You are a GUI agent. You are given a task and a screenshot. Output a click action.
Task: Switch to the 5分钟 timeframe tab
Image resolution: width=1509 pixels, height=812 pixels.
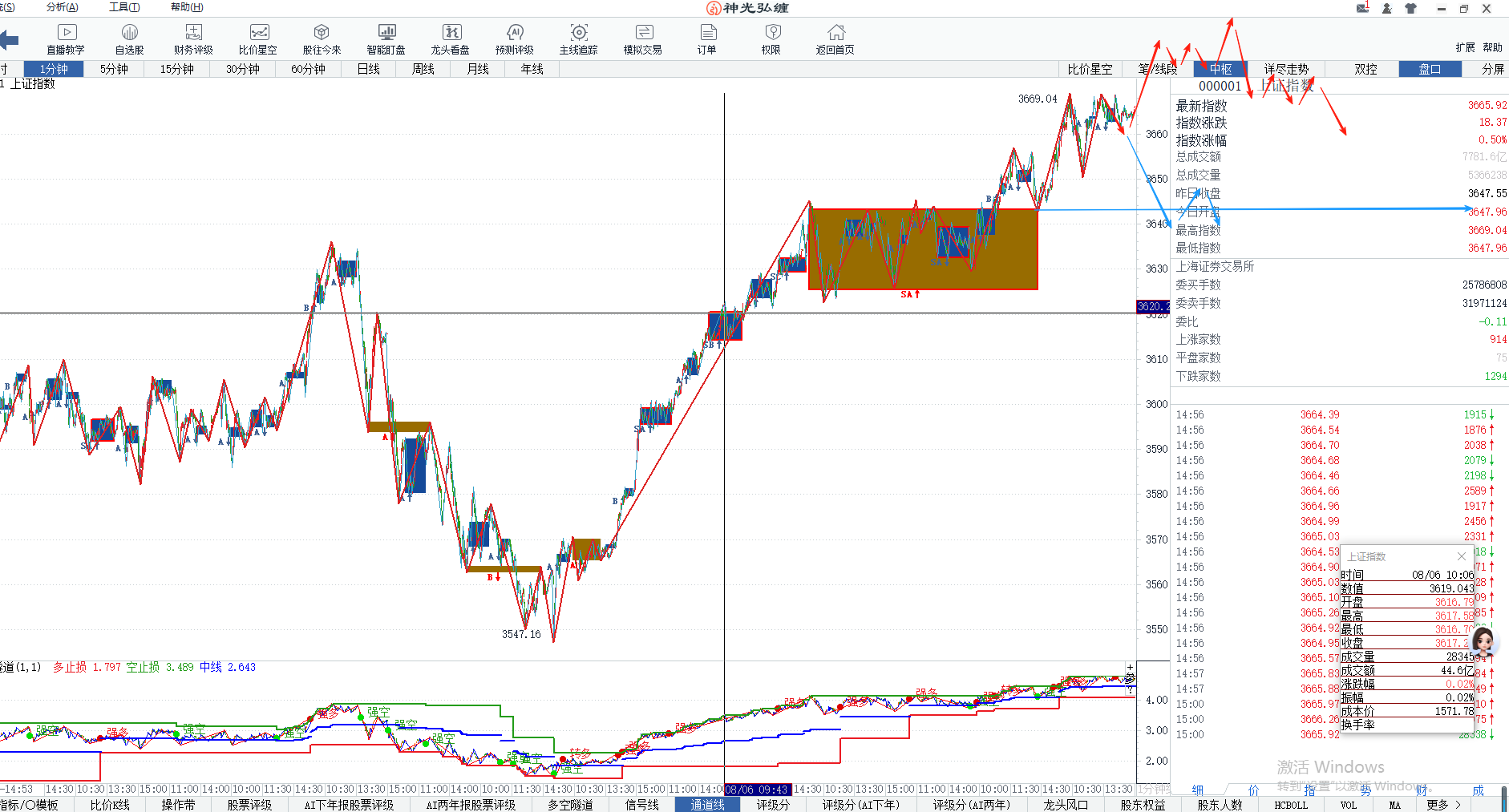(x=114, y=69)
